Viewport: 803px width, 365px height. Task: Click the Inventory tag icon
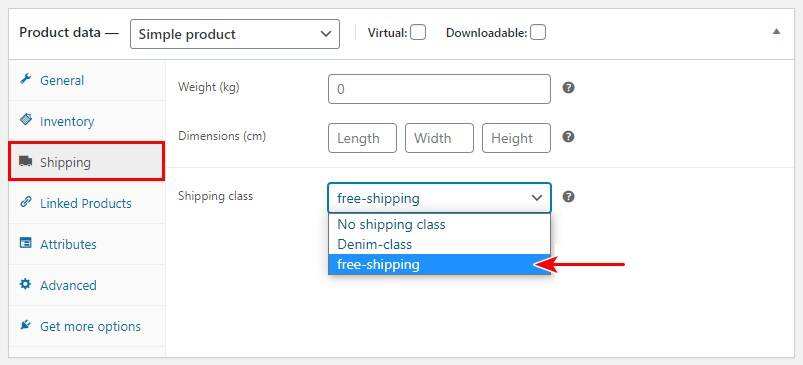[26, 119]
